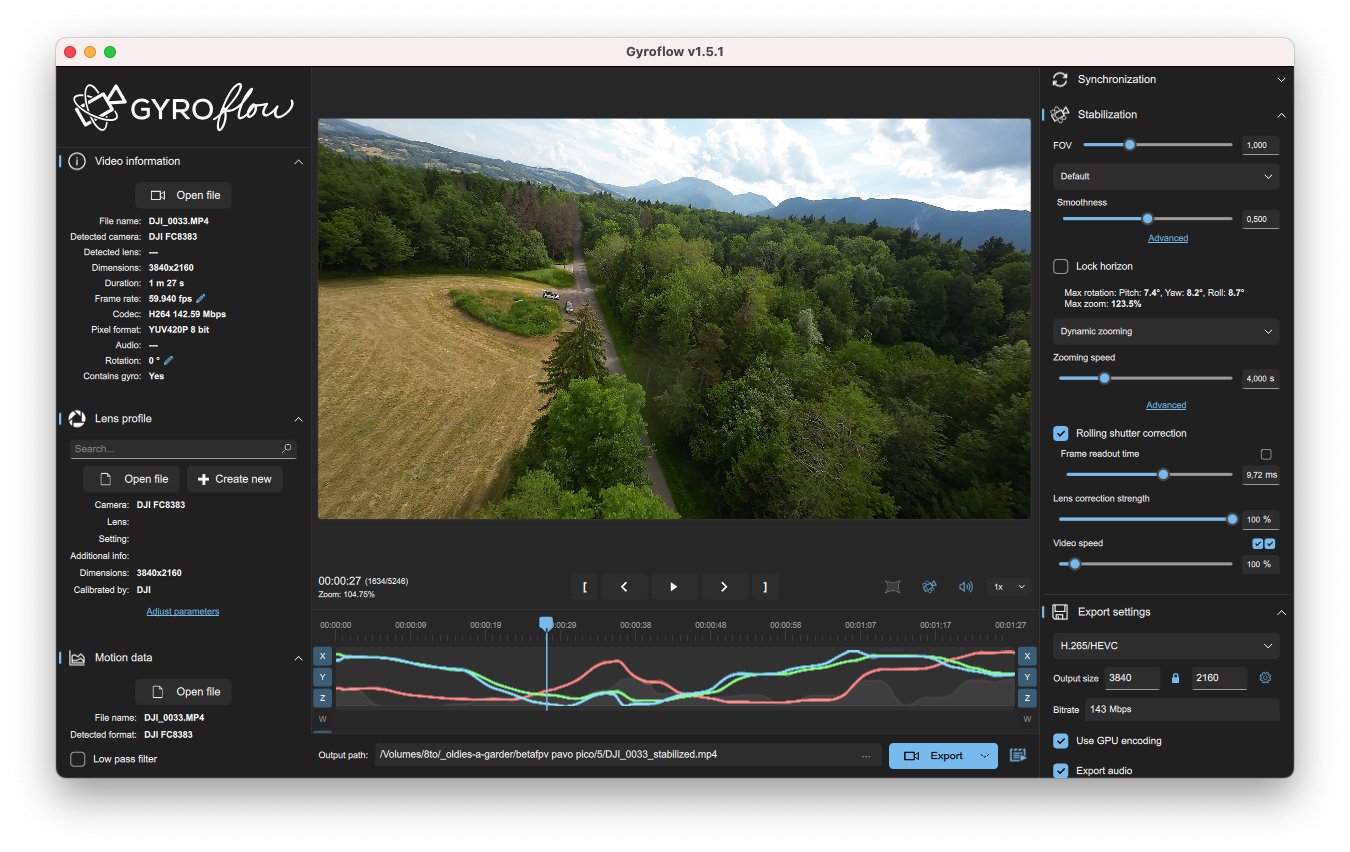Click the Stabilization gyro icon
This screenshot has width=1350, height=852.
tap(1060, 115)
